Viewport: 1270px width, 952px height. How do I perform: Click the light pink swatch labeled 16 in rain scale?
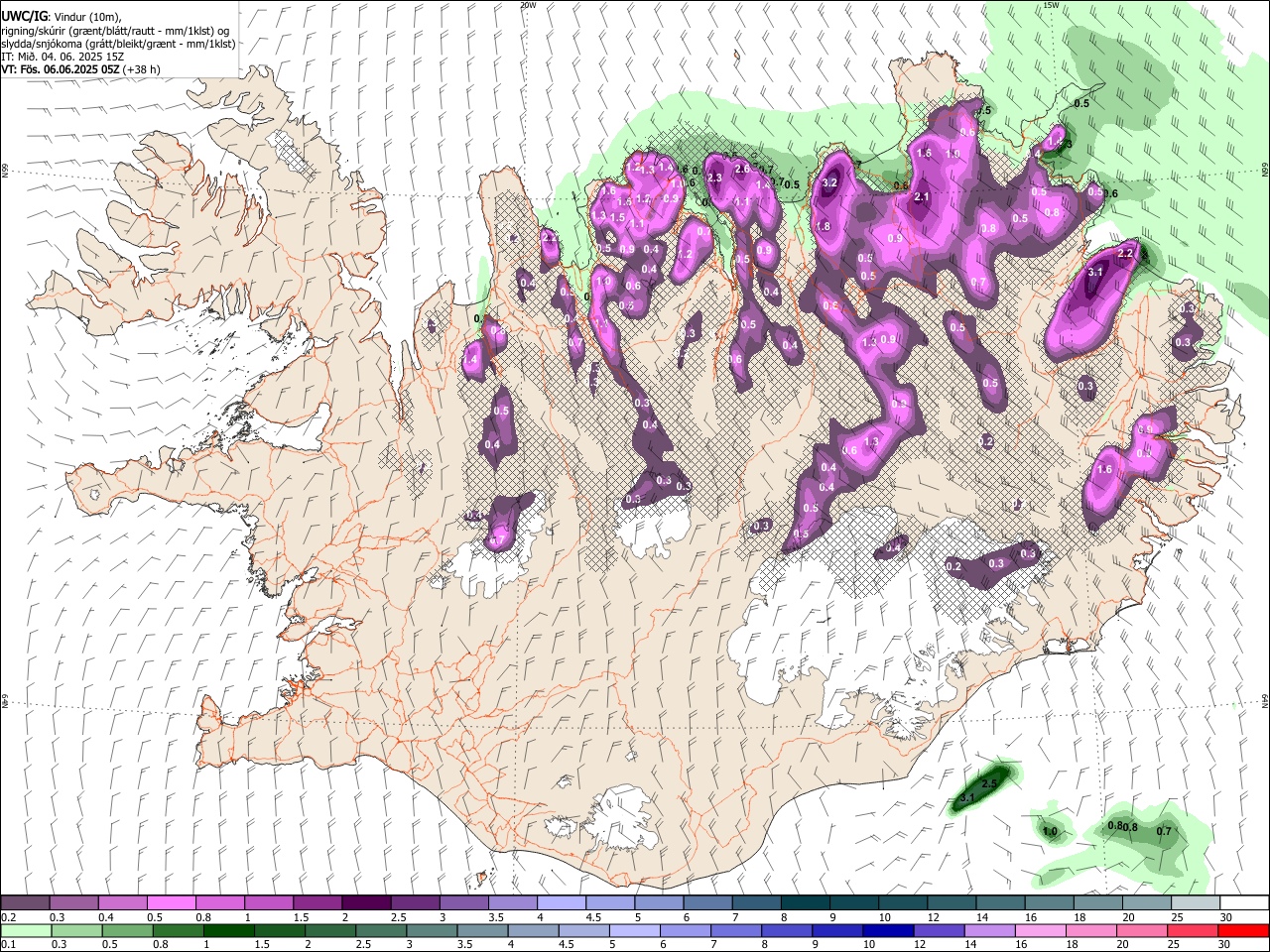[1040, 930]
